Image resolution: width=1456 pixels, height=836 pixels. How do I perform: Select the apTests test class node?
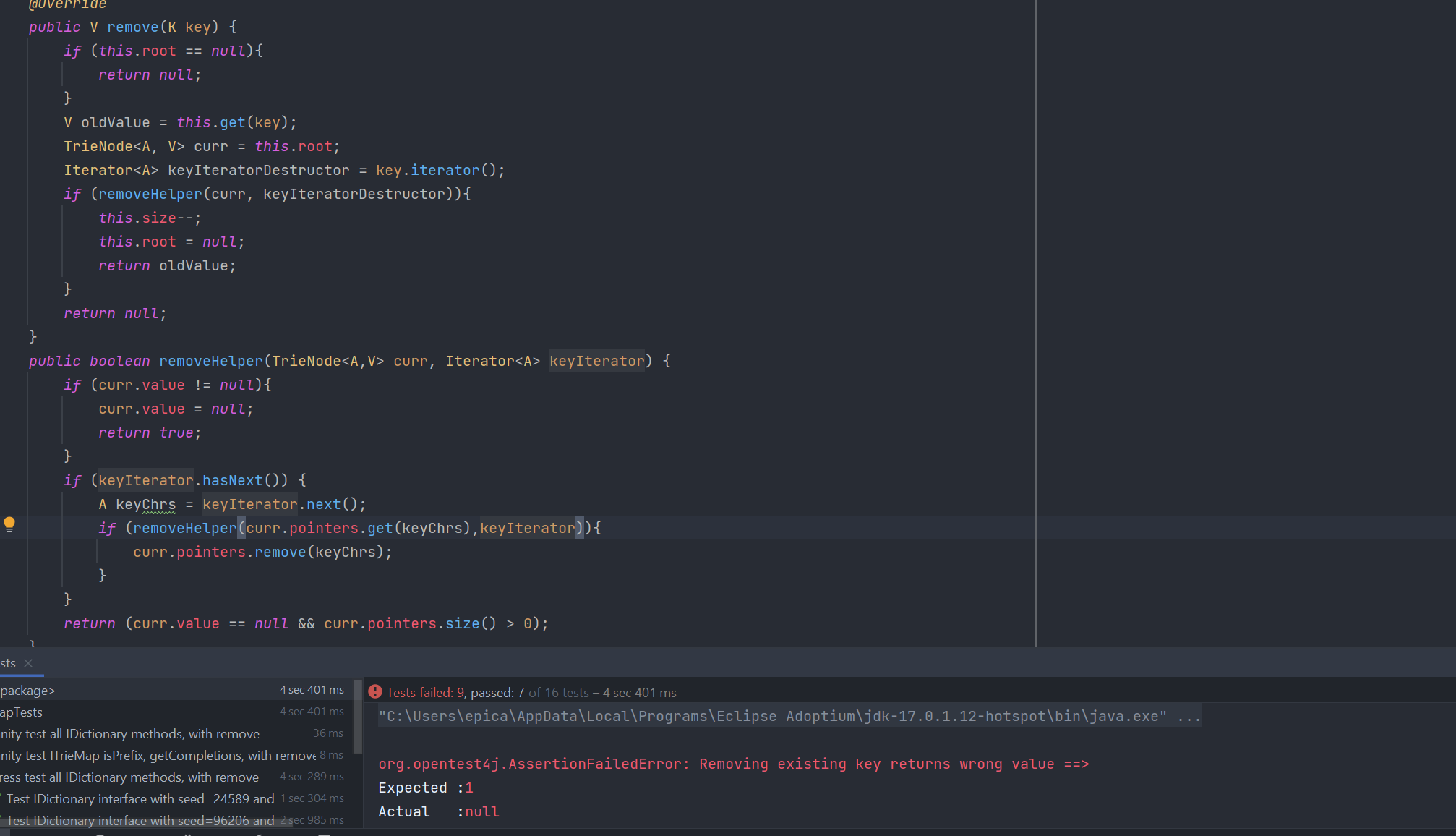(22, 712)
